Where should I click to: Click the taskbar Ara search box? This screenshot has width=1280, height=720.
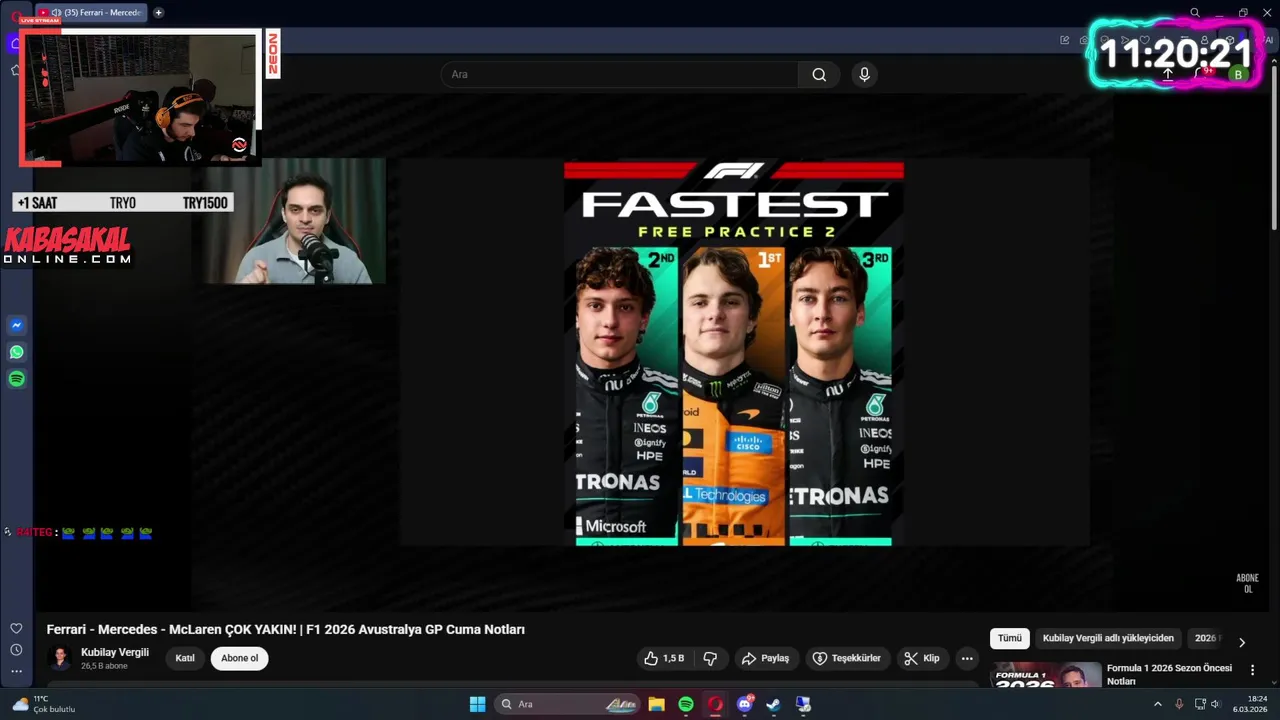click(567, 704)
